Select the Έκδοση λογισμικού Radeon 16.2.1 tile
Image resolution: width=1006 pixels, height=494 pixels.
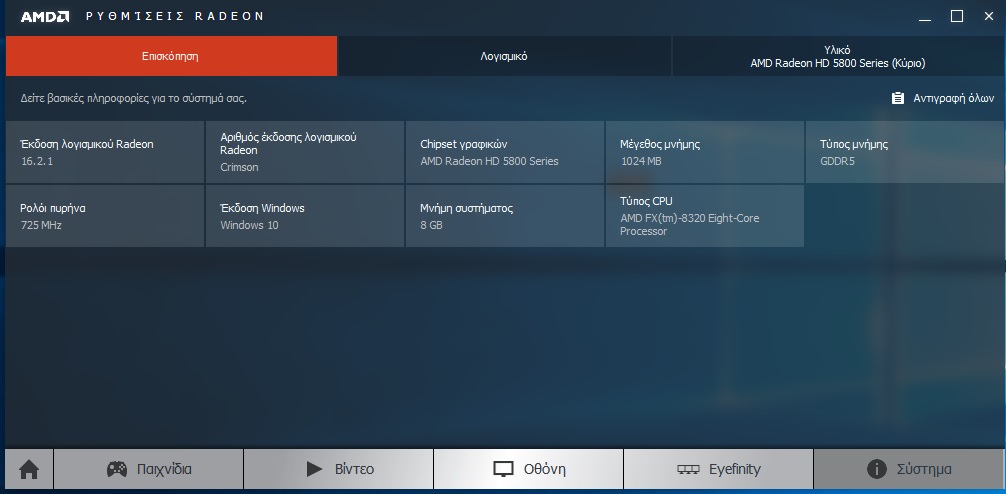(x=105, y=152)
